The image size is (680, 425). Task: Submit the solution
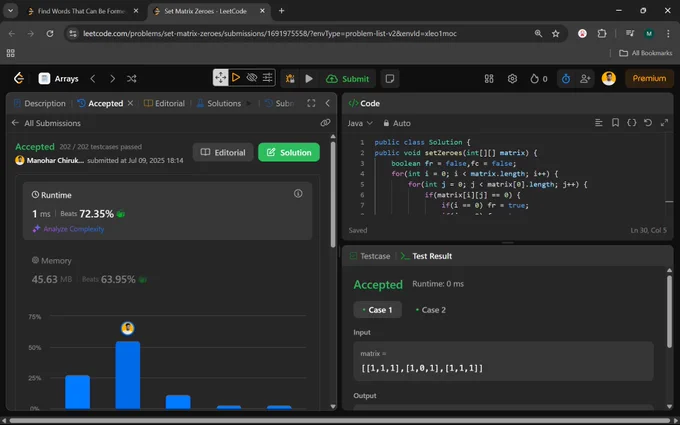pos(347,78)
